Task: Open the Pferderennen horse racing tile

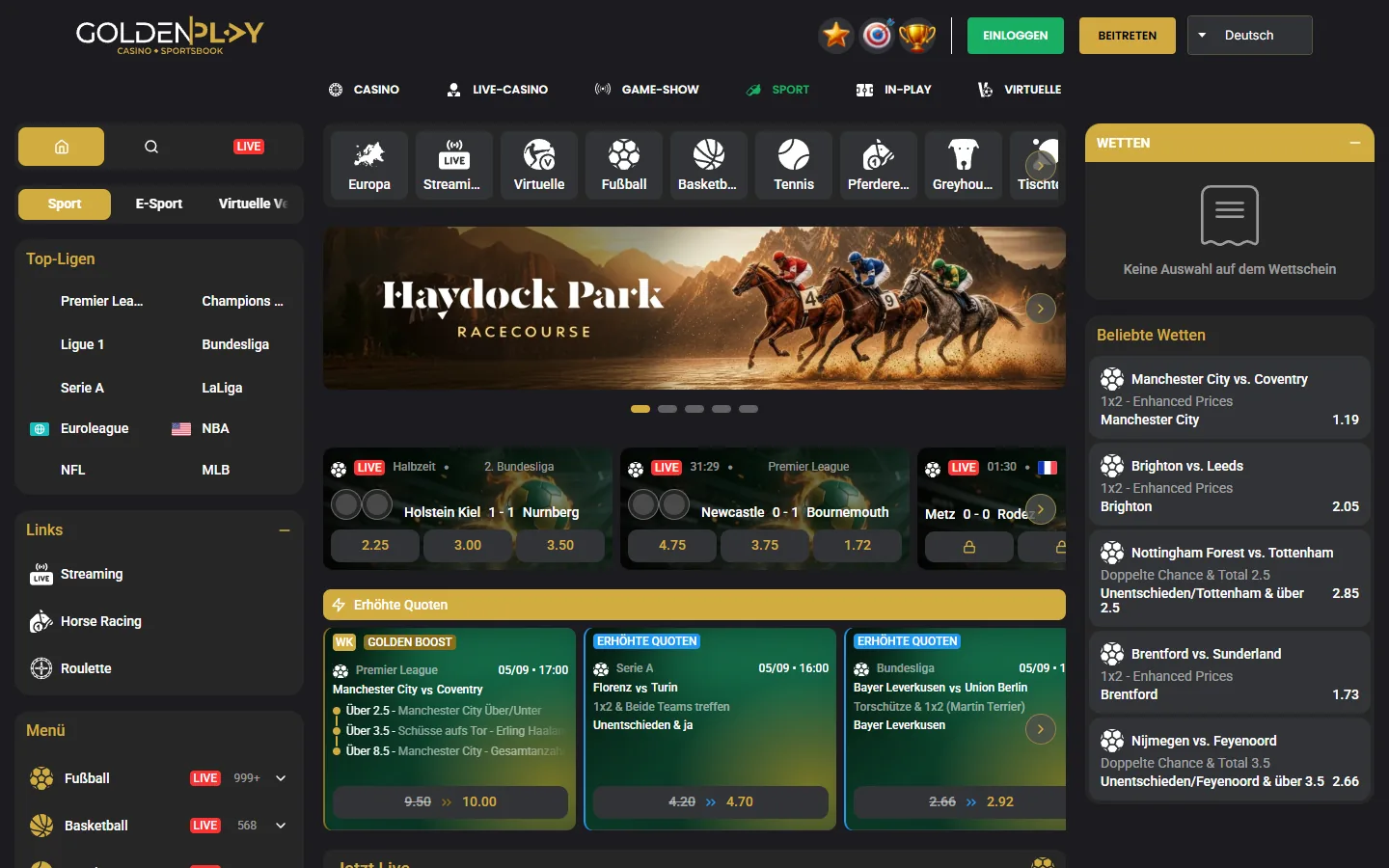Action: click(x=879, y=166)
